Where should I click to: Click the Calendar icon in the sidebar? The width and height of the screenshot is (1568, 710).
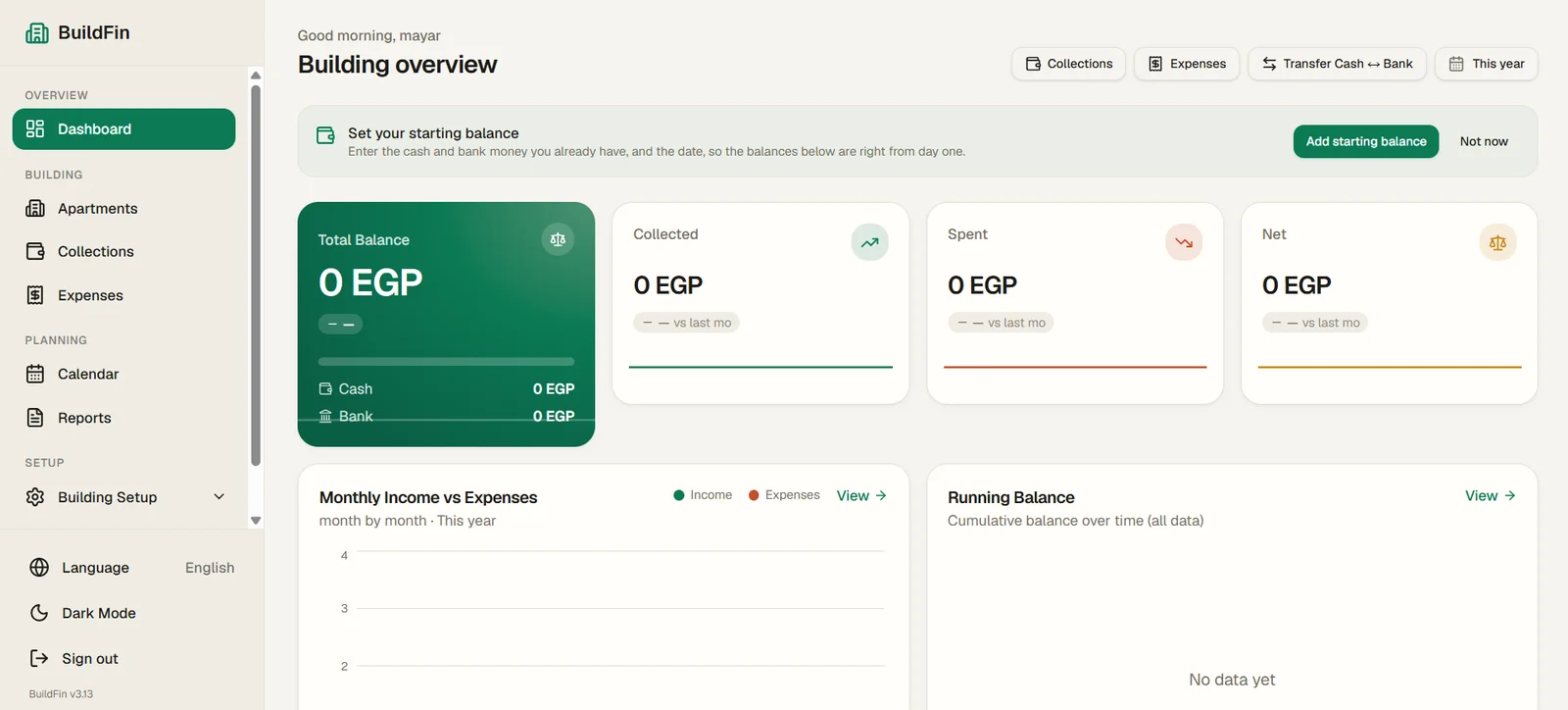point(35,374)
